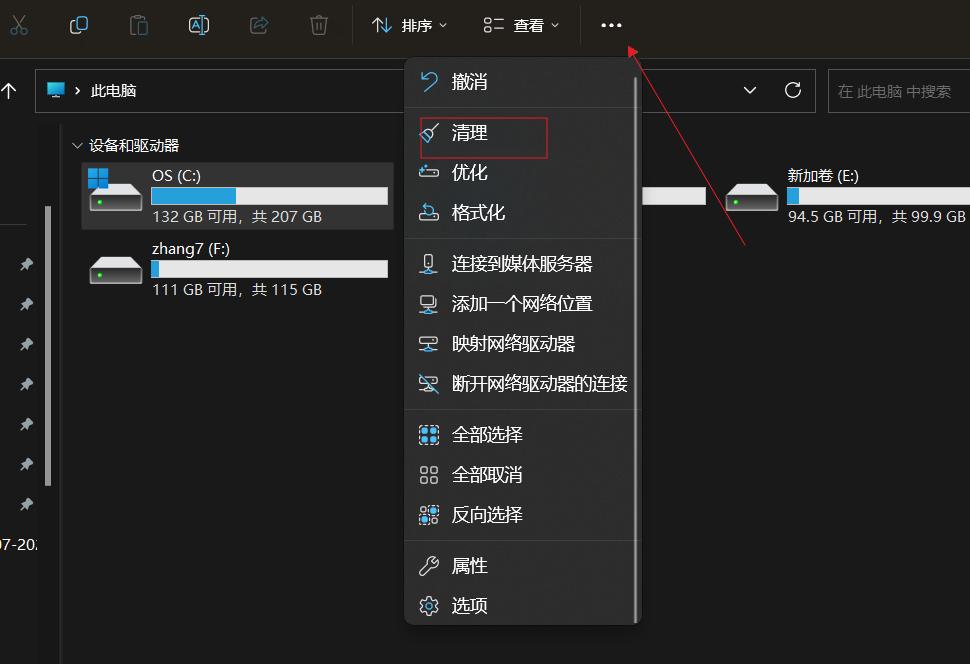Open 属性 from the menu
This screenshot has width=970, height=664.
[468, 565]
